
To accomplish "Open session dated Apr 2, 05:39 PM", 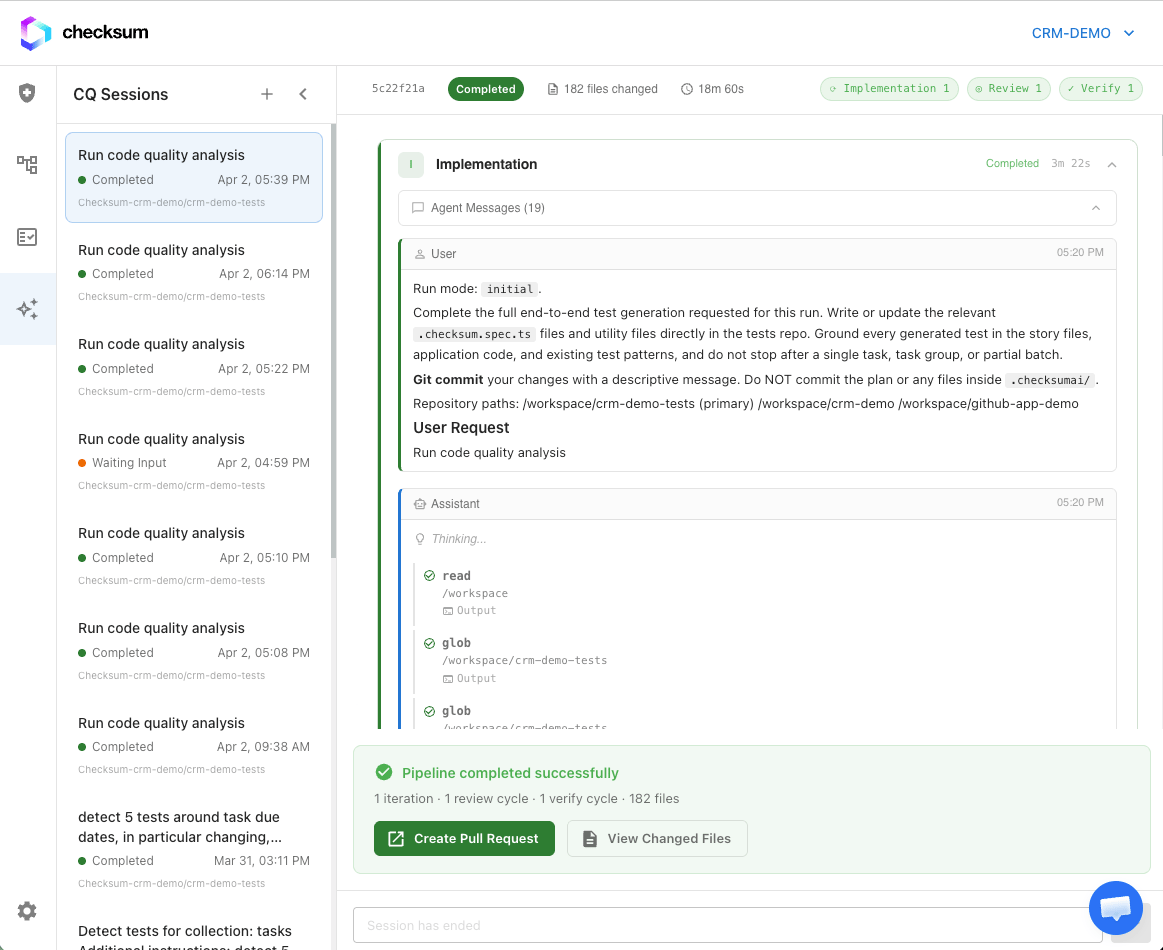I will coord(194,177).
